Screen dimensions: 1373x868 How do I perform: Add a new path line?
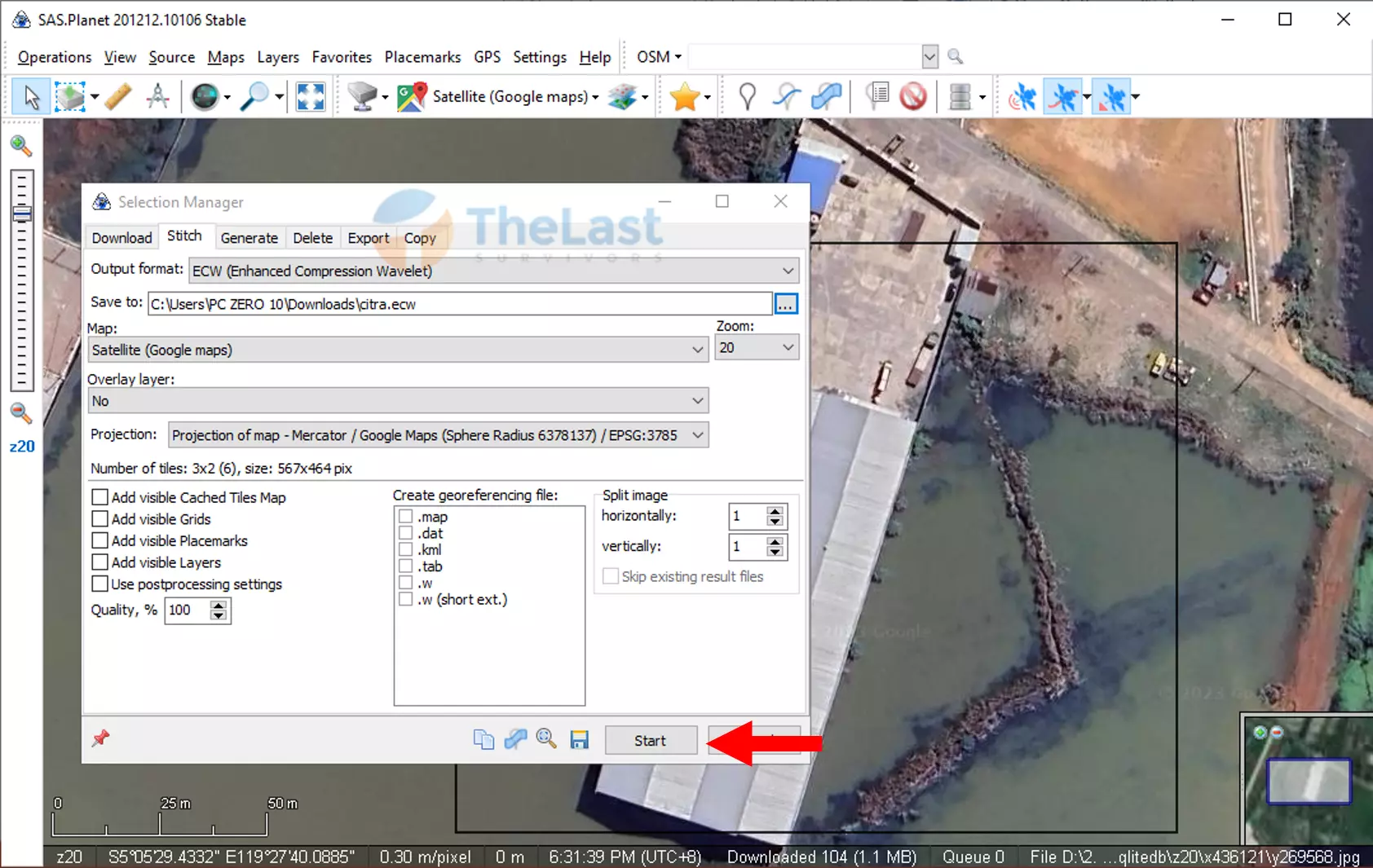(787, 97)
